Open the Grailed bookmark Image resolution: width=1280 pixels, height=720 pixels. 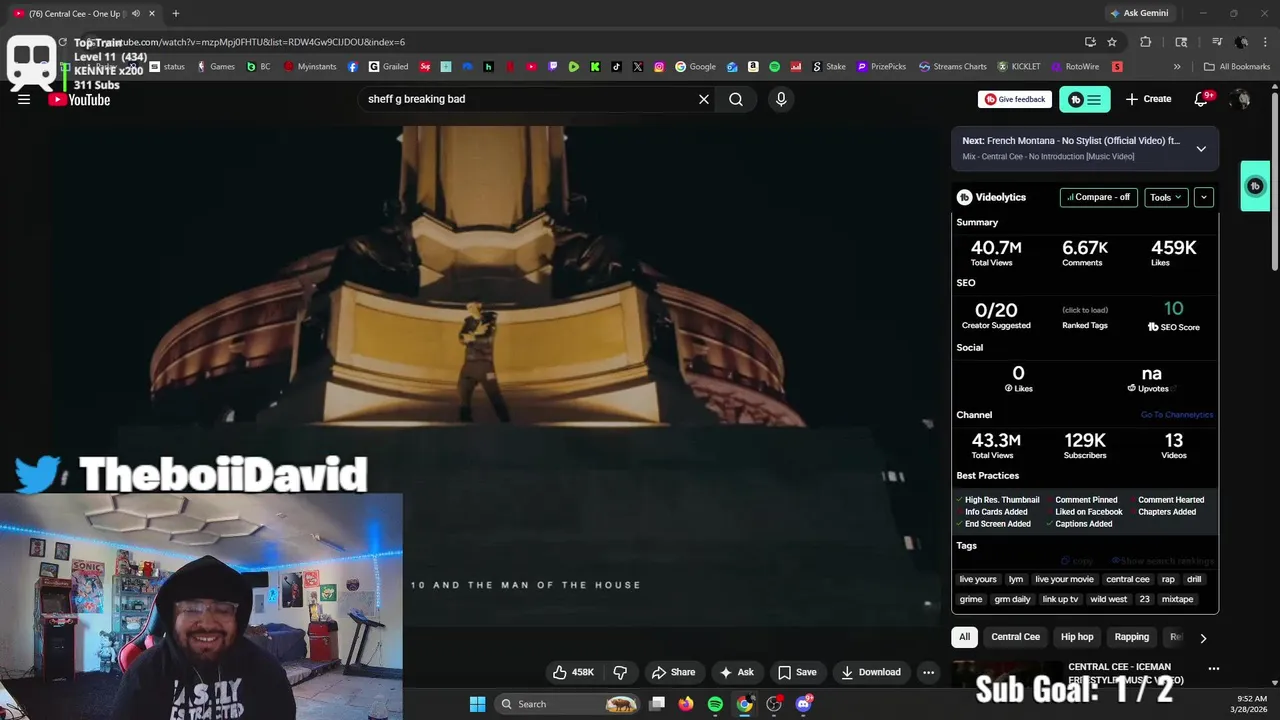[388, 67]
